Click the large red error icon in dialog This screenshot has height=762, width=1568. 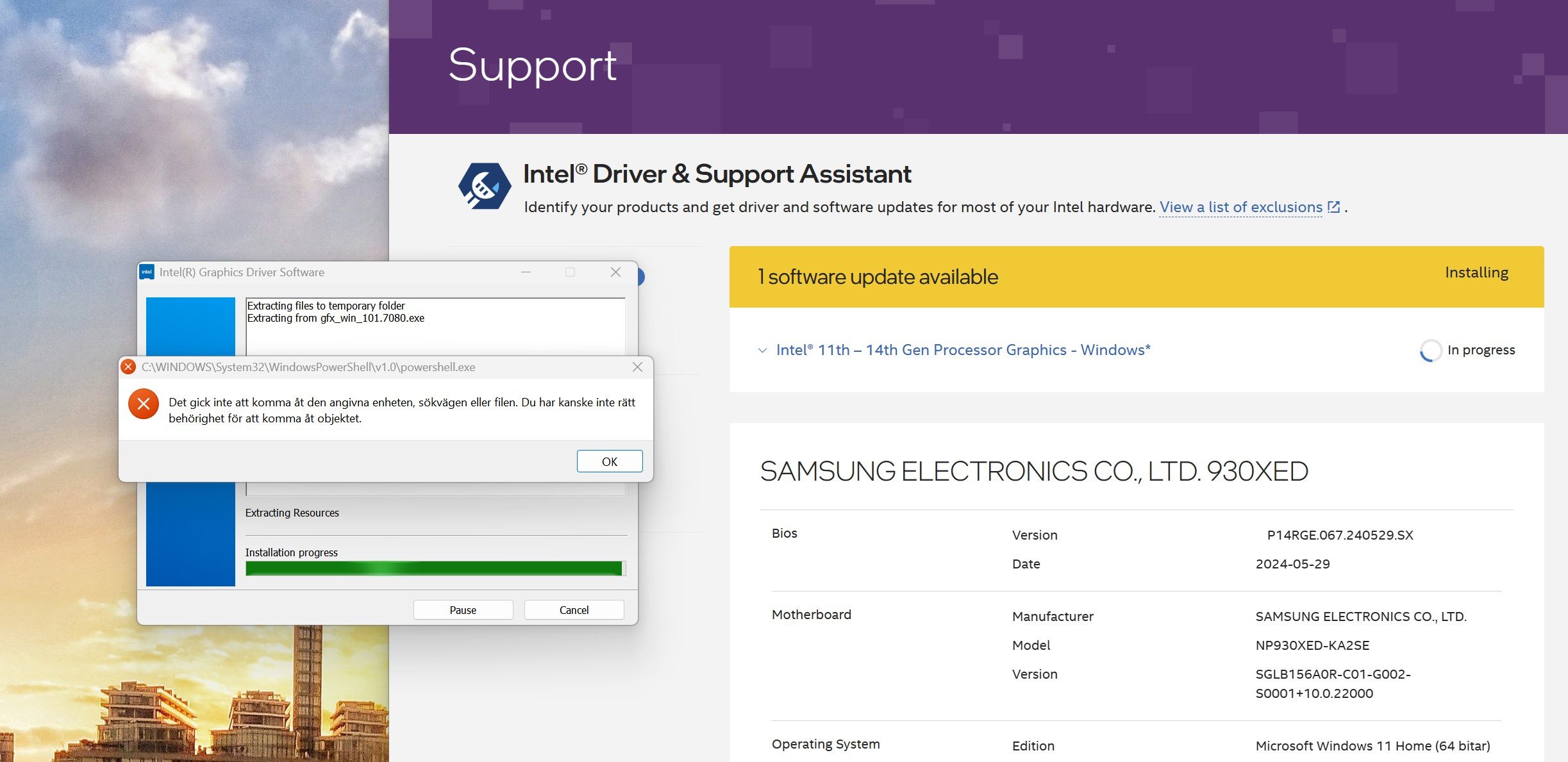pyautogui.click(x=144, y=404)
